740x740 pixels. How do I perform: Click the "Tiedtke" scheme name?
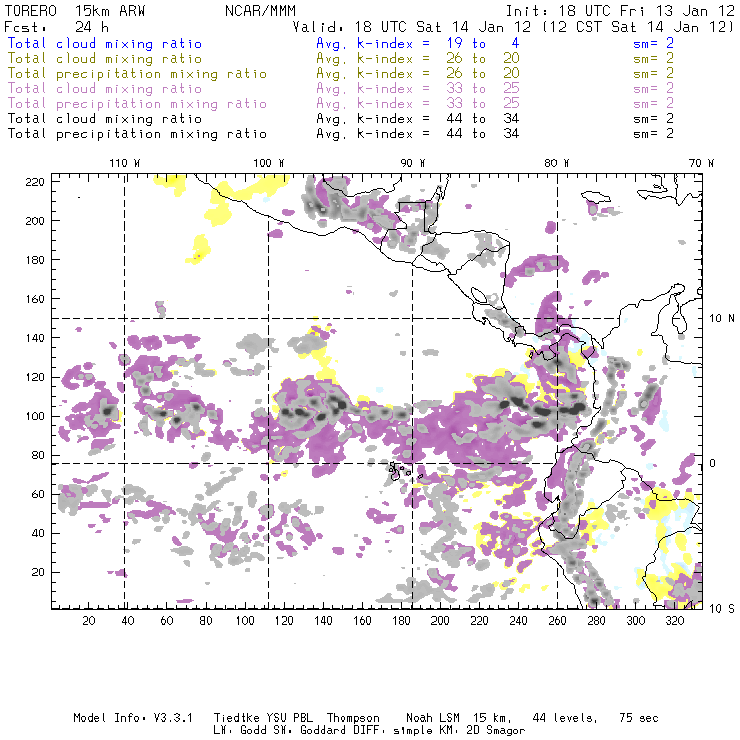coord(236,718)
